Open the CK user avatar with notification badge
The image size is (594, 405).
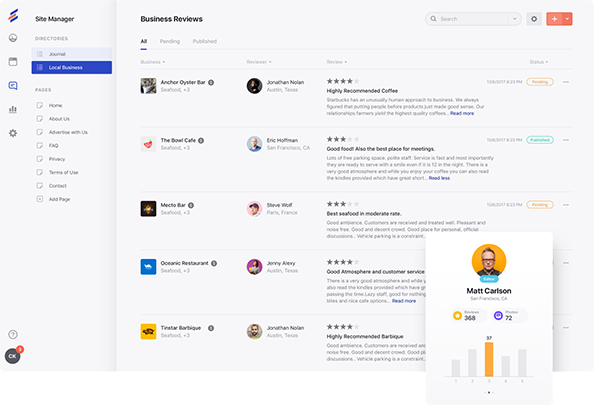click(13, 356)
